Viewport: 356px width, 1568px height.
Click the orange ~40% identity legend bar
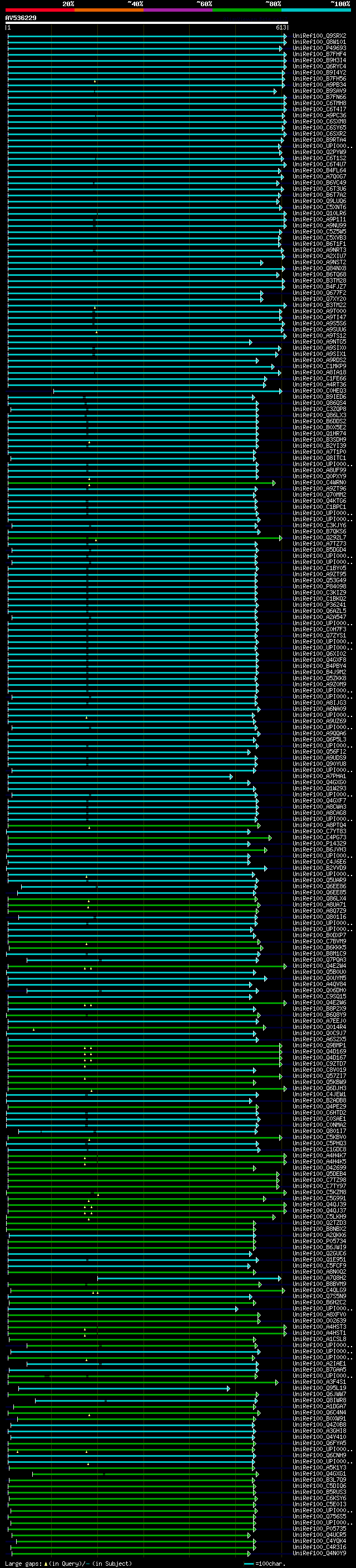[109, 10]
